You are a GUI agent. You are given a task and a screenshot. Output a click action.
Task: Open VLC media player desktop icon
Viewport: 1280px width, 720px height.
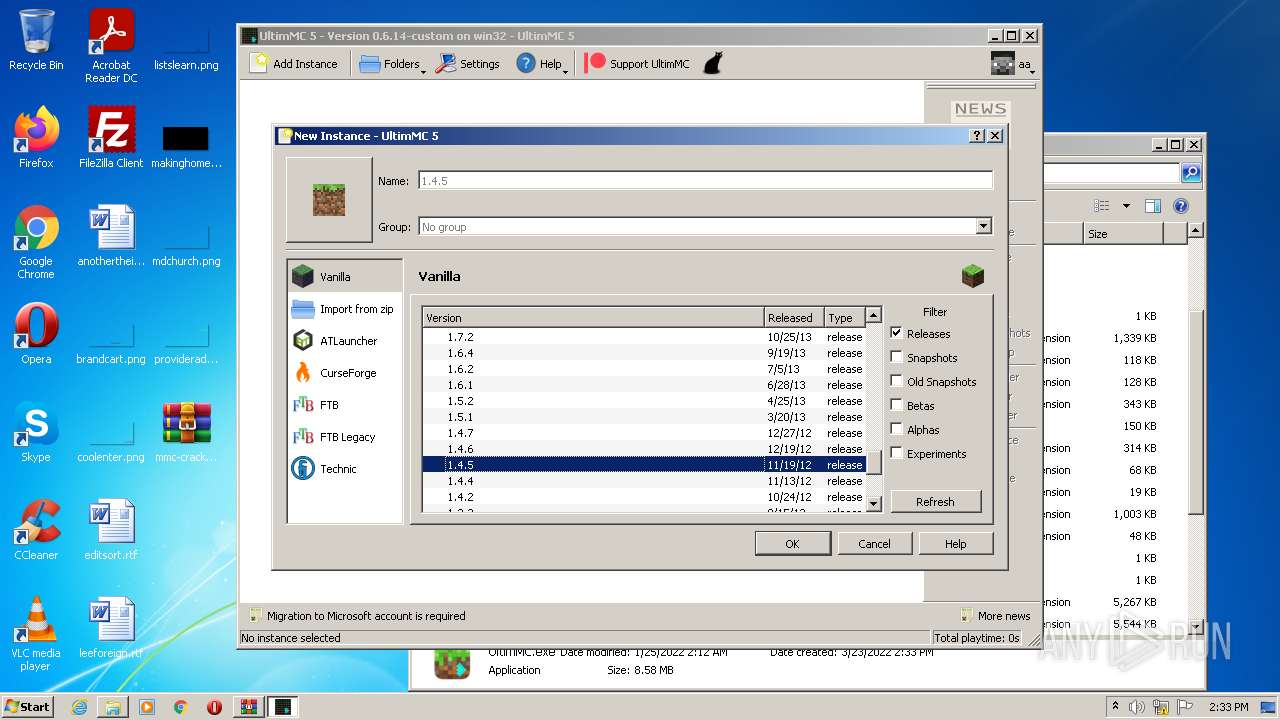[36, 634]
